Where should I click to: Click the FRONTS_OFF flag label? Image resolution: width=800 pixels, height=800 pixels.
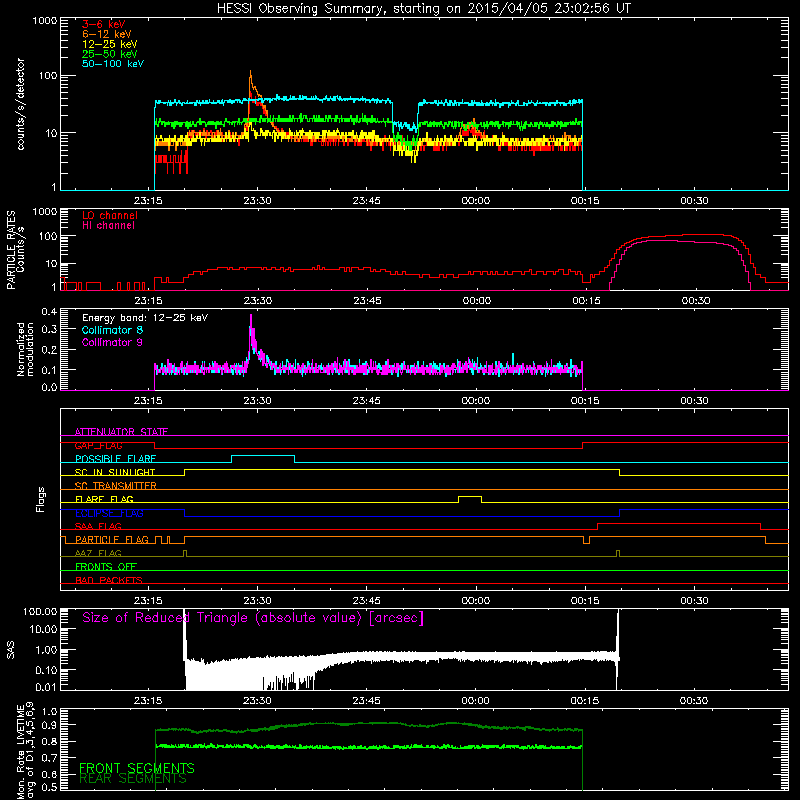pyautogui.click(x=106, y=567)
